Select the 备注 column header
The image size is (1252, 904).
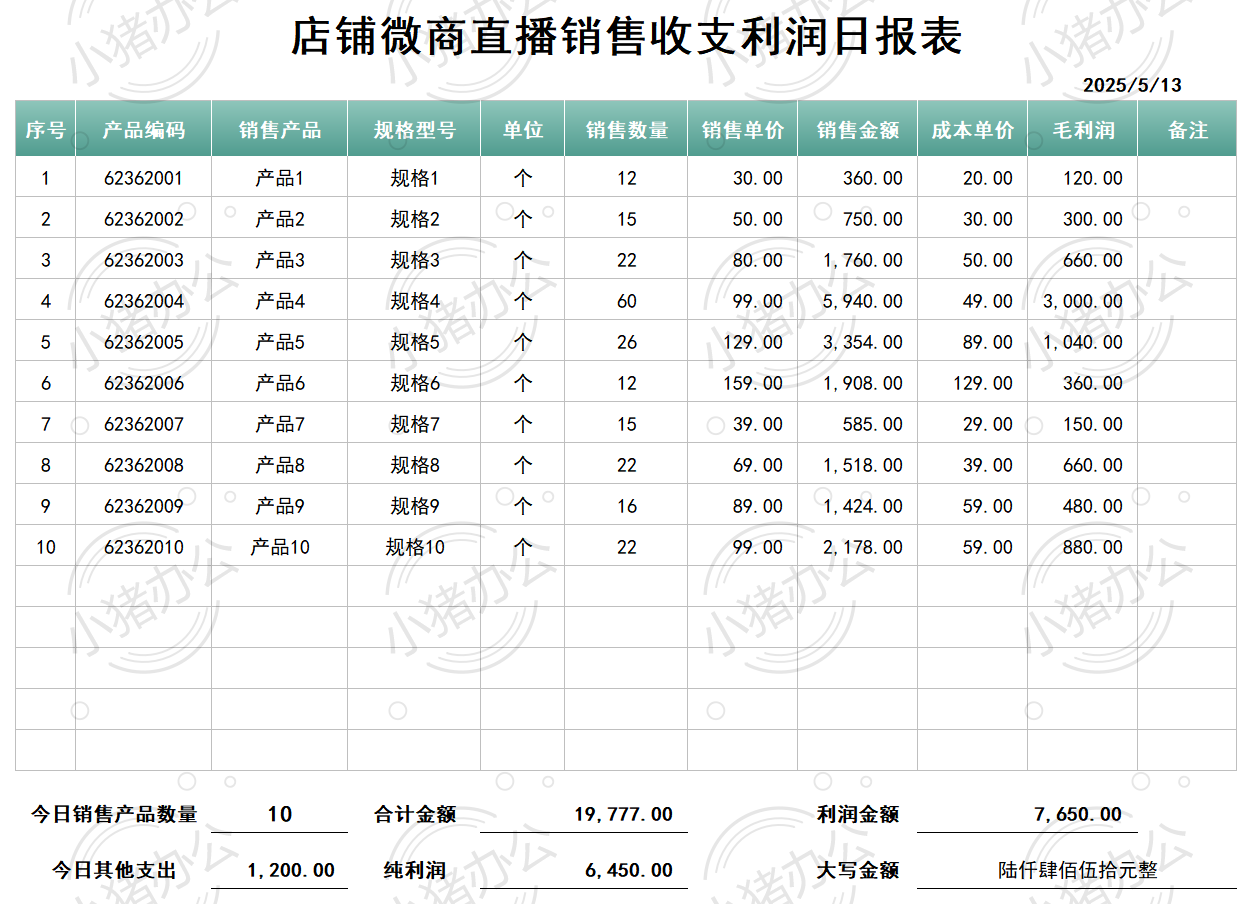[1187, 129]
